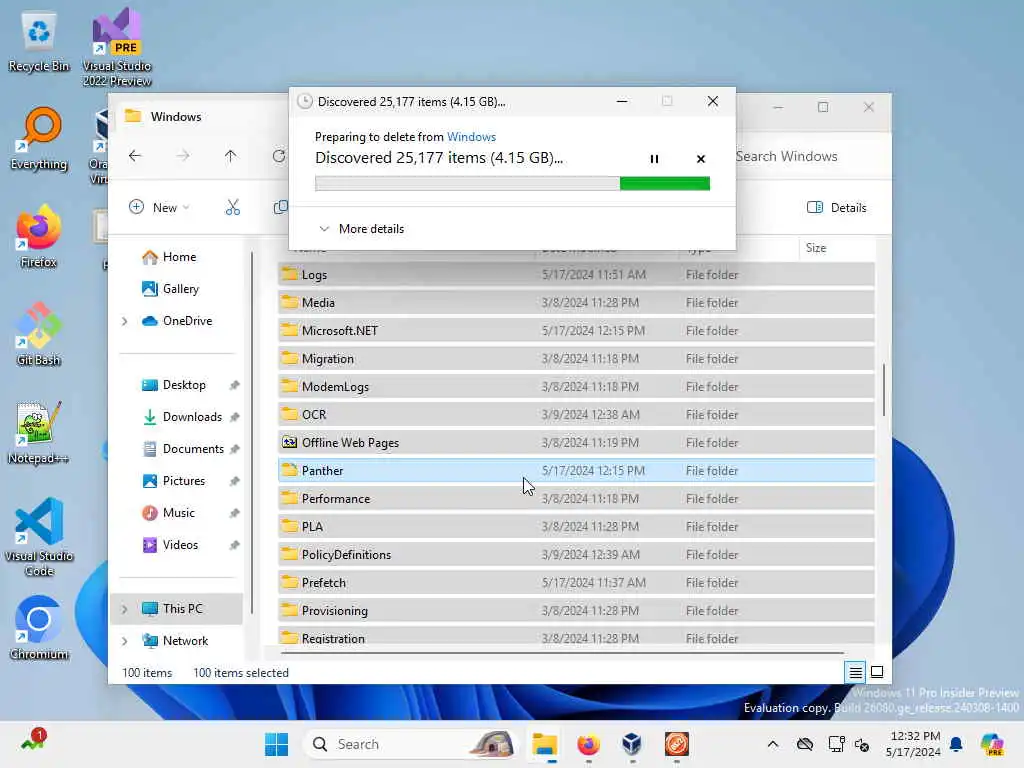Image resolution: width=1024 pixels, height=768 pixels.
Task: Select the Performance folder
Action: pyautogui.click(x=576, y=499)
